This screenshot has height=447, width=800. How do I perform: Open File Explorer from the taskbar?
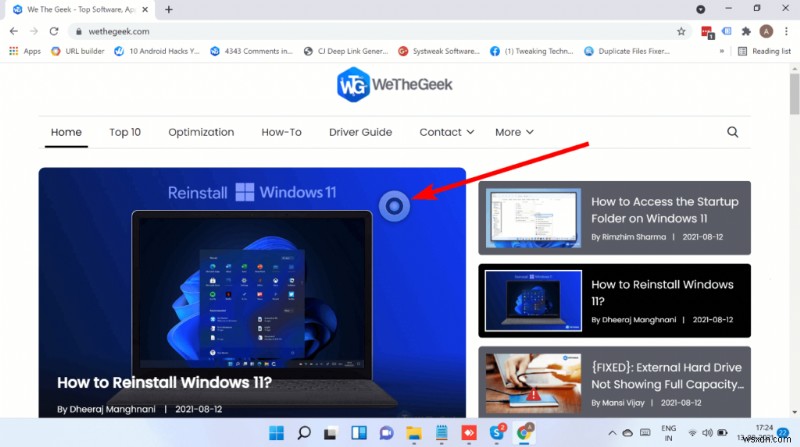[x=414, y=433]
